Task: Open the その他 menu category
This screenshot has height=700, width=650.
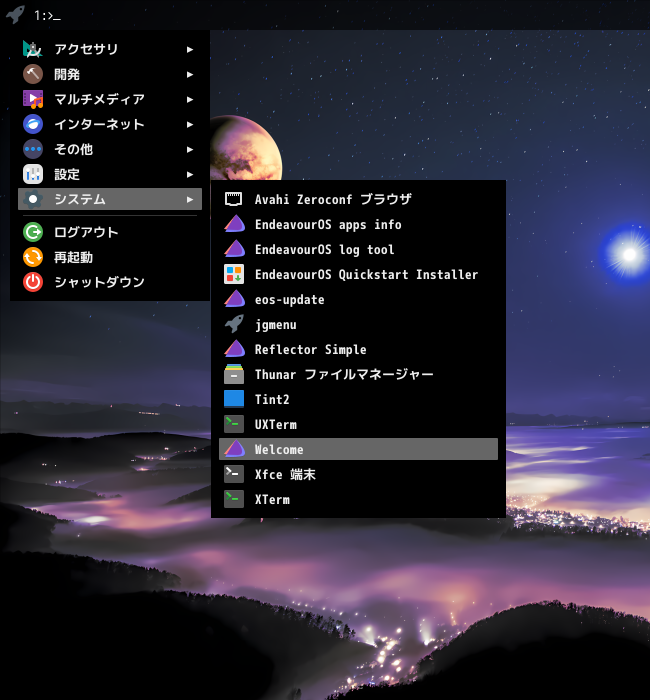Action: coord(110,149)
